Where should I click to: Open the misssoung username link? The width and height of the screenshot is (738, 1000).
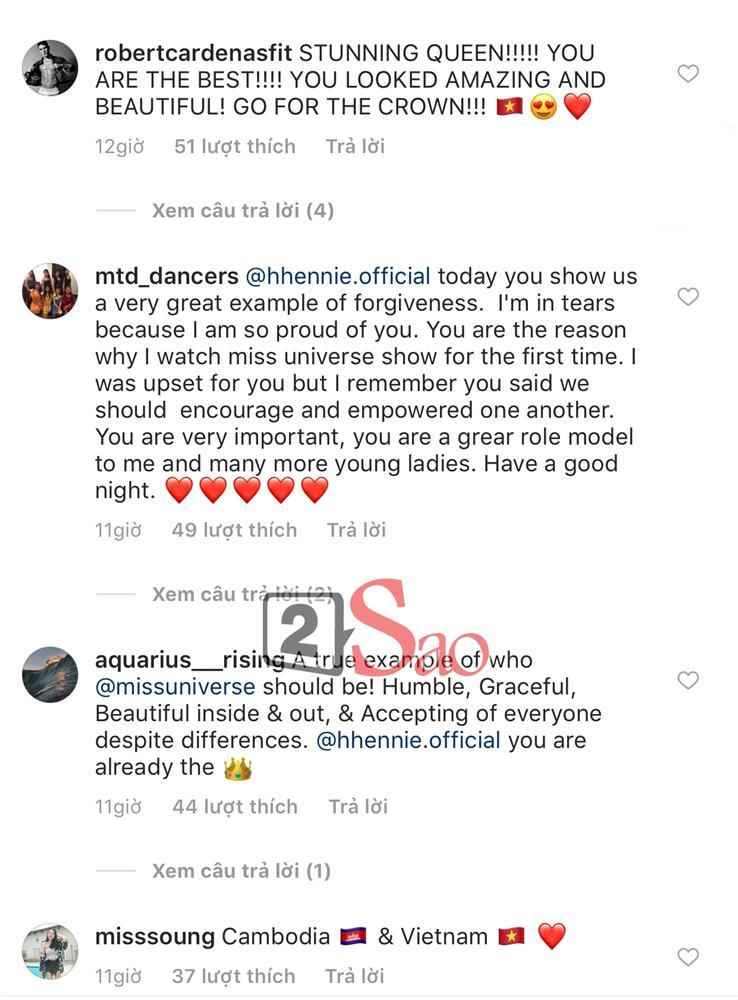155,937
